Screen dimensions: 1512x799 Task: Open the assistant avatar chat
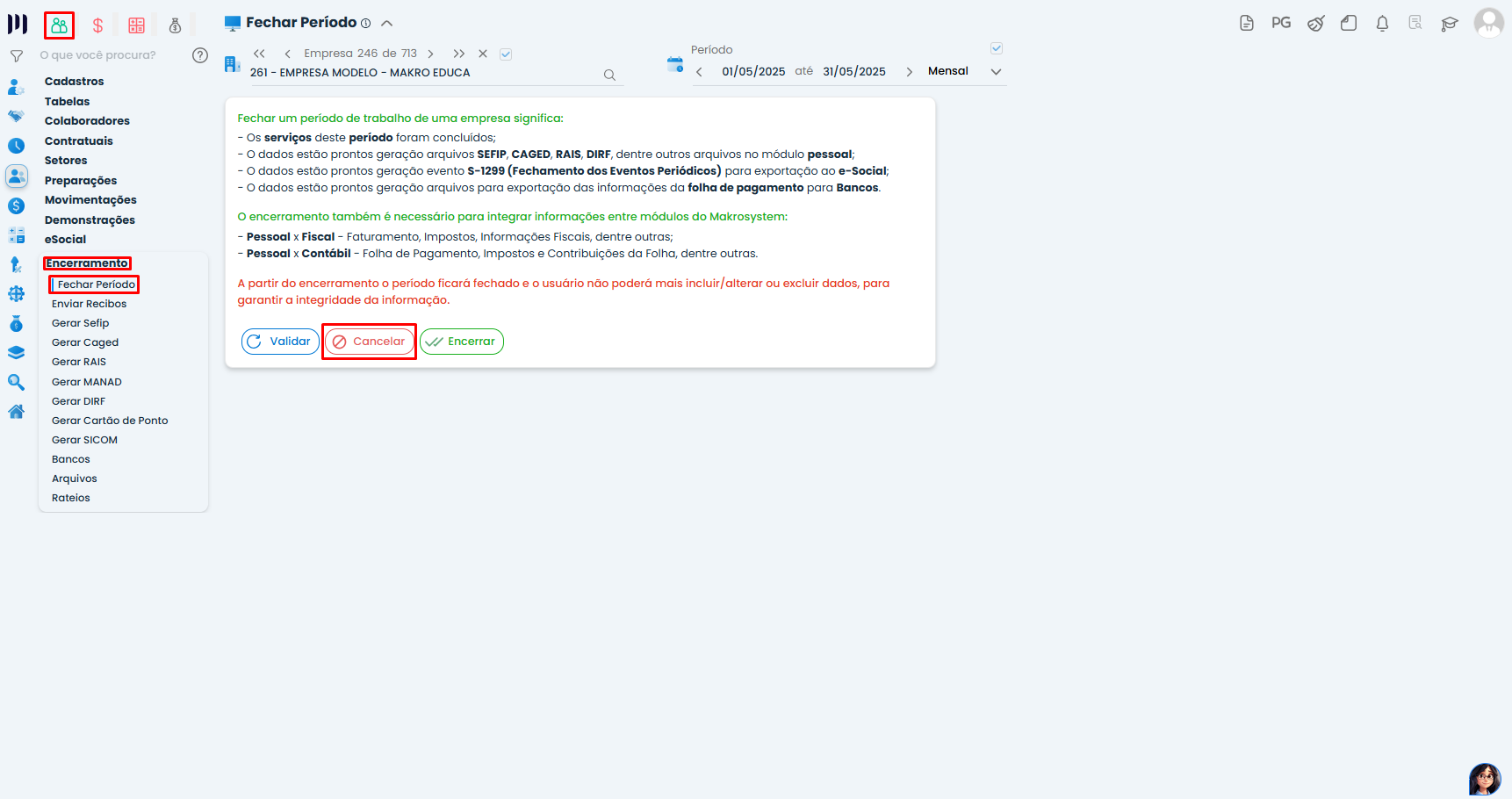pyautogui.click(x=1485, y=779)
